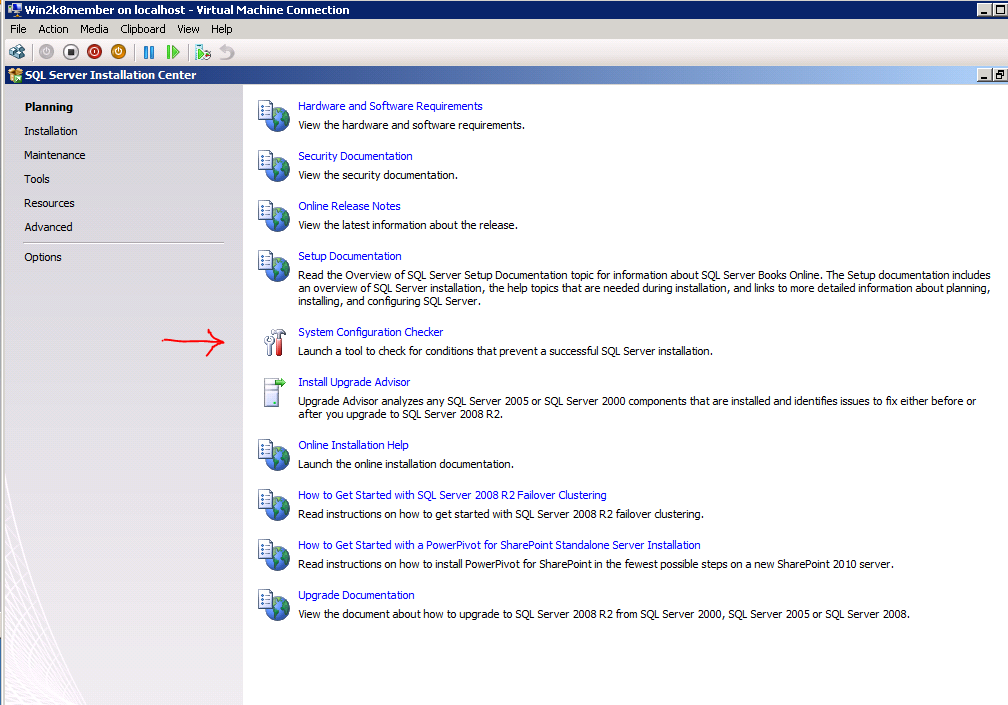The image size is (1008, 705).
Task: Open the Security Documentation link
Action: tap(356, 156)
